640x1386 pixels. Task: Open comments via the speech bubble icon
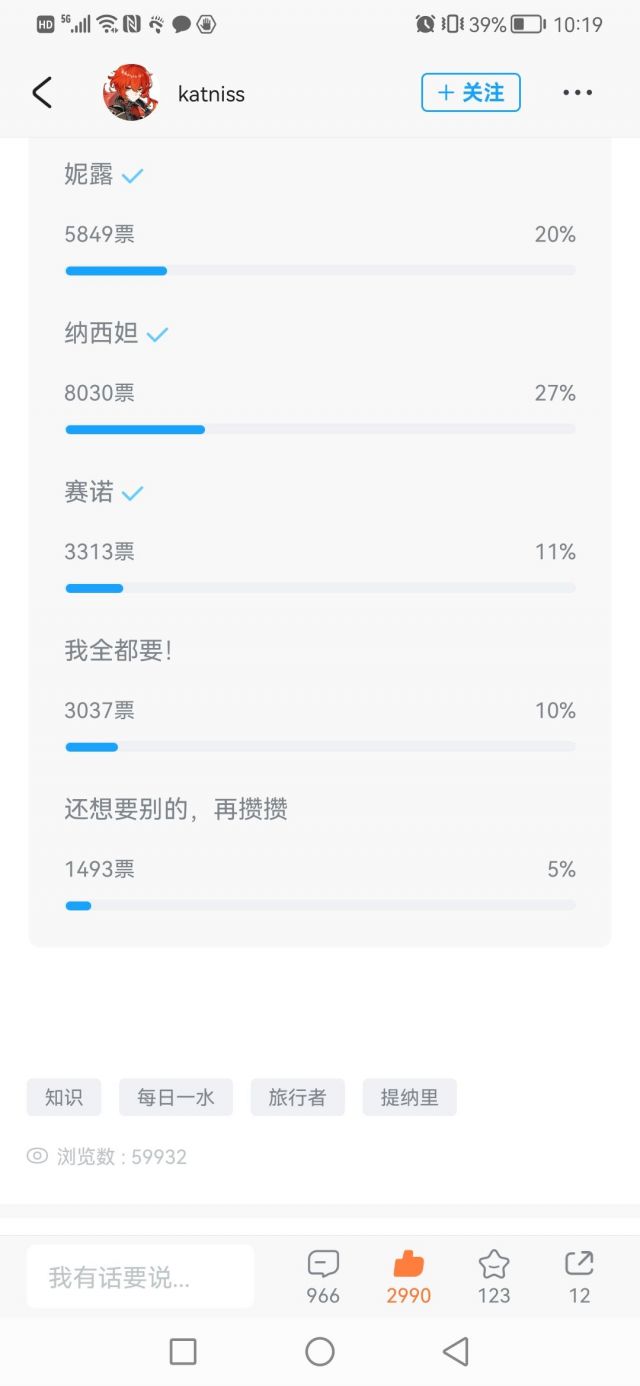click(323, 1264)
